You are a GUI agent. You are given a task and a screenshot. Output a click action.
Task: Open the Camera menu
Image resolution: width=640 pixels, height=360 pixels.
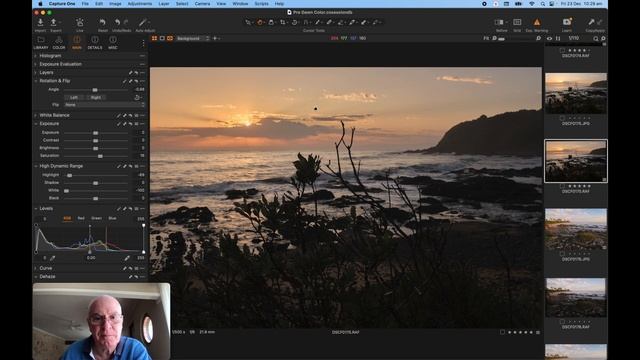[202, 4]
